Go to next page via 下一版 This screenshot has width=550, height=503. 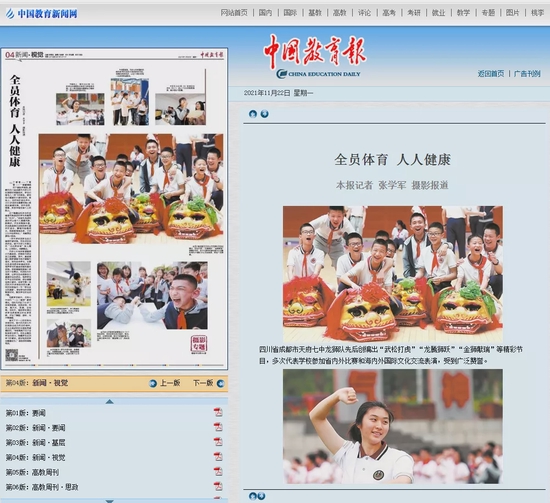click(203, 383)
